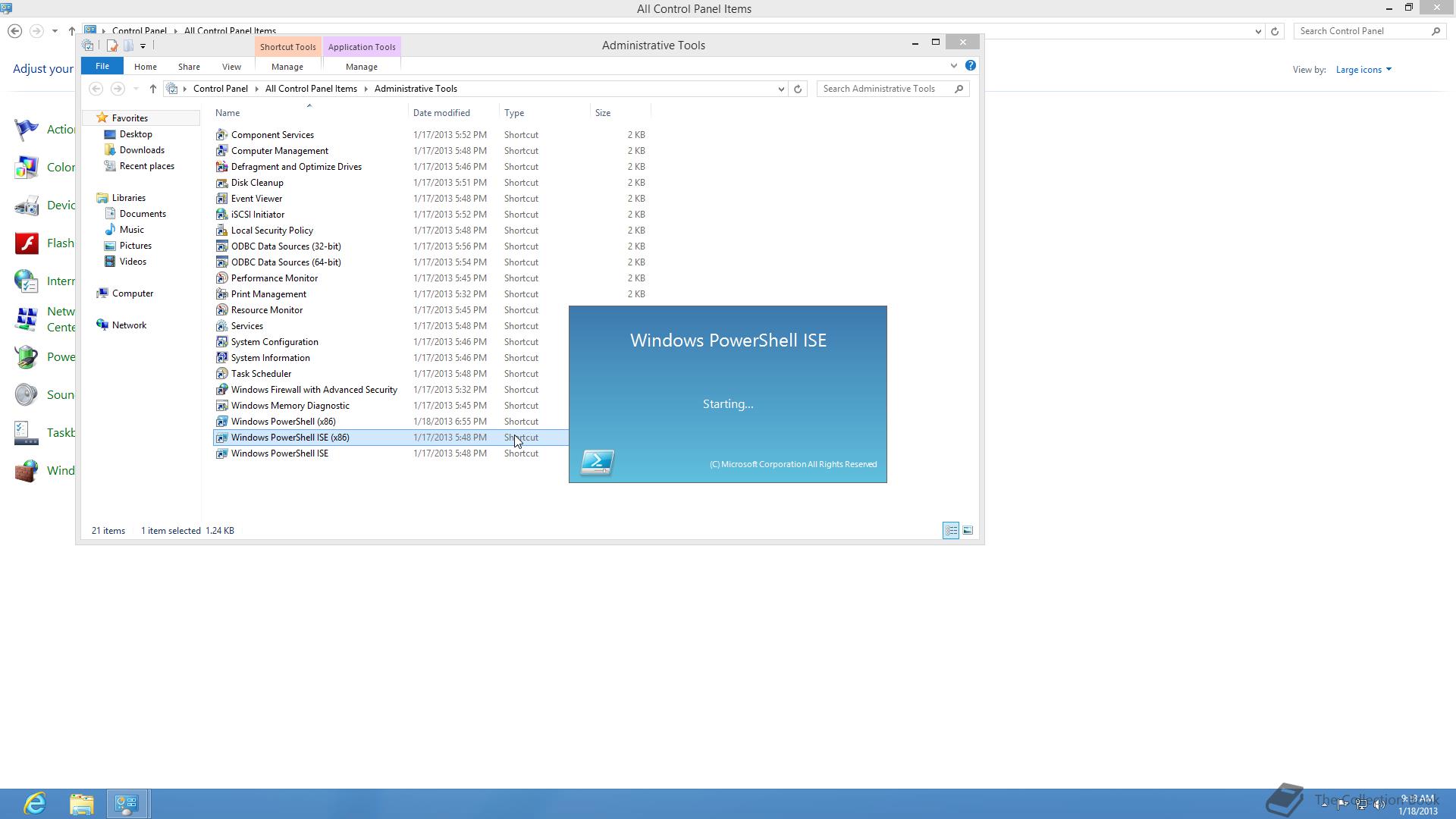Open recent locations dropdown in Administrative Tools

(135, 89)
